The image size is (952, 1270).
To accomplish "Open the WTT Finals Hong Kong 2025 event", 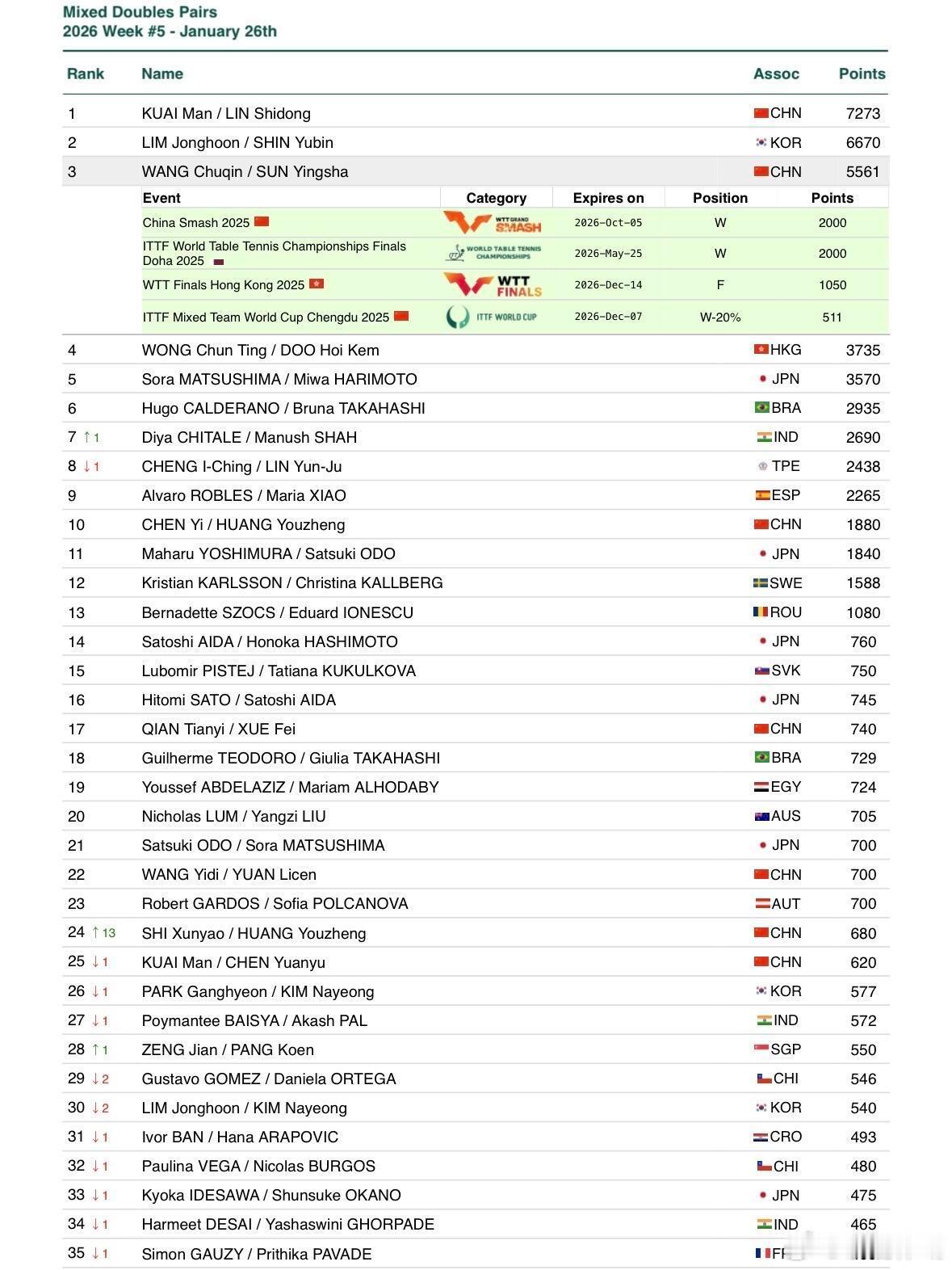I will 224,284.
